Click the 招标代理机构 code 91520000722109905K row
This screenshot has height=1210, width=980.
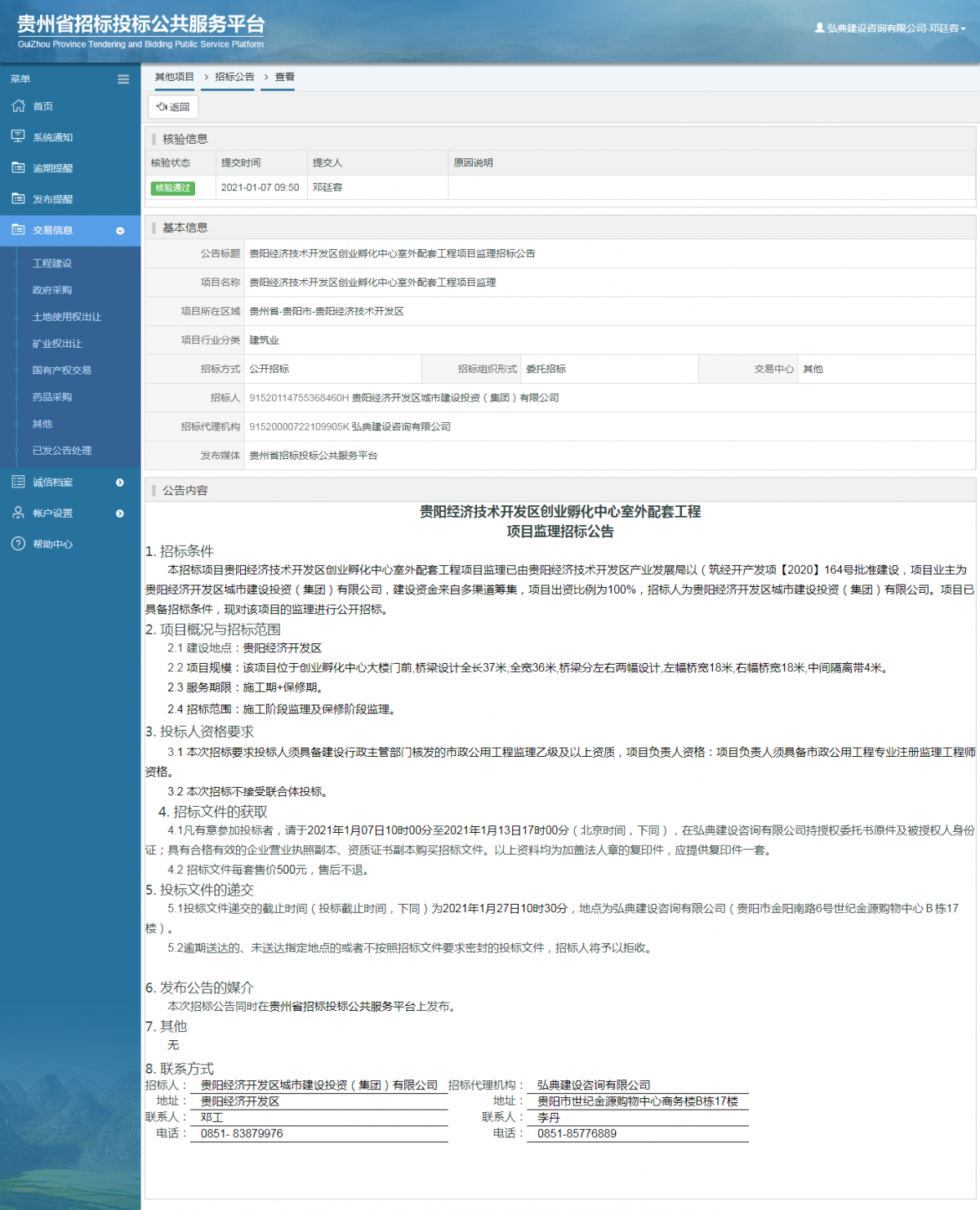[x=350, y=427]
